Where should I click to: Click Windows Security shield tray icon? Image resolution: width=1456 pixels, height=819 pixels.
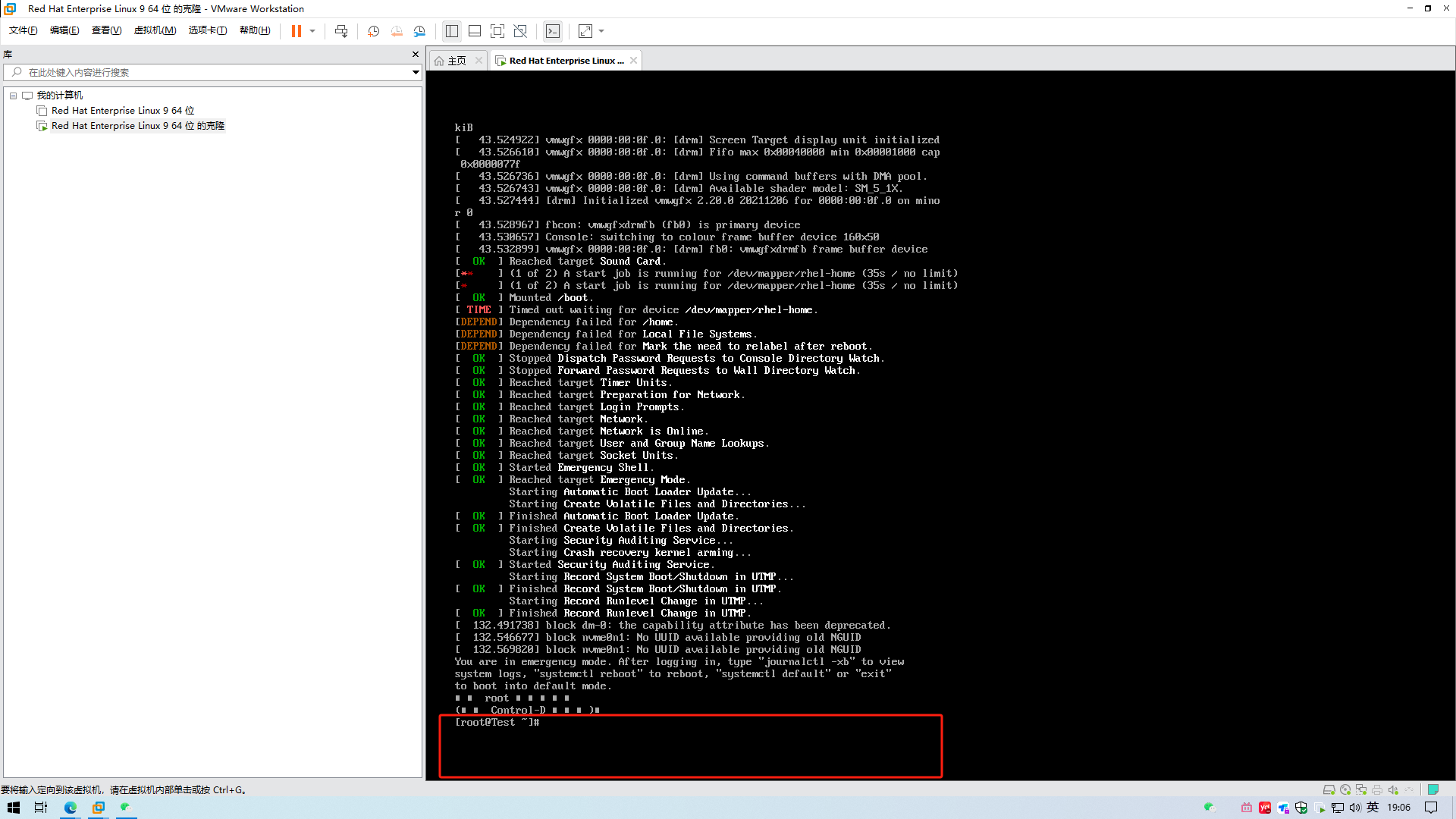pyautogui.click(x=1301, y=808)
